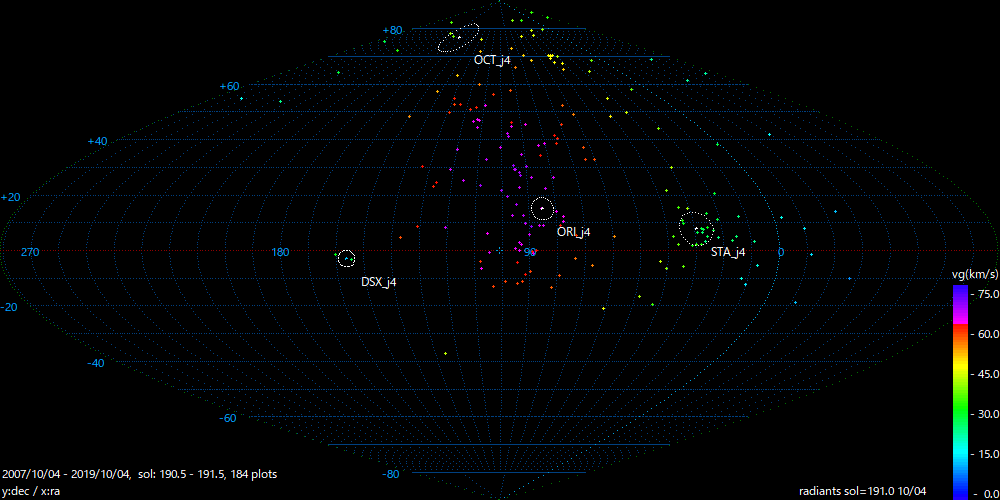Click the vg(km/s) legend title
Screen dimensions: 1000x500
[x=973, y=273]
